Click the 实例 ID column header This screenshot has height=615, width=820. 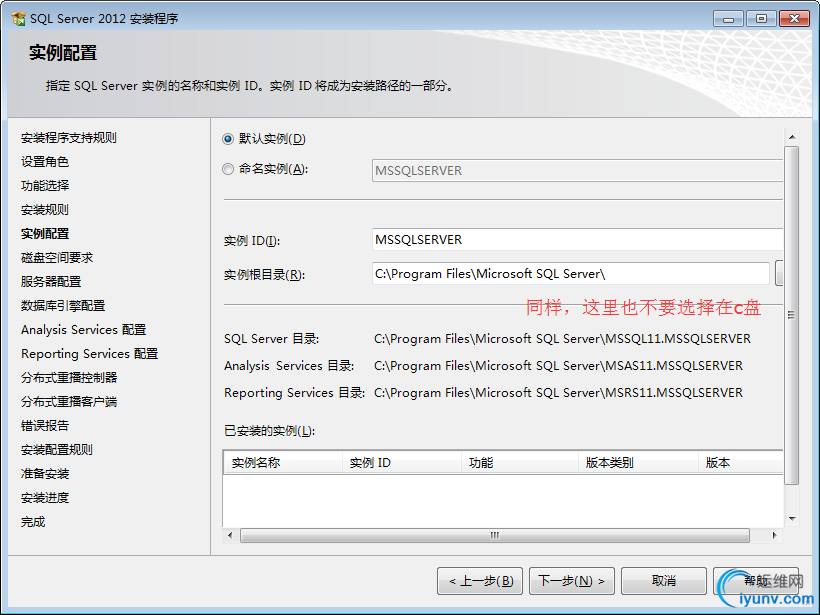[x=402, y=463]
